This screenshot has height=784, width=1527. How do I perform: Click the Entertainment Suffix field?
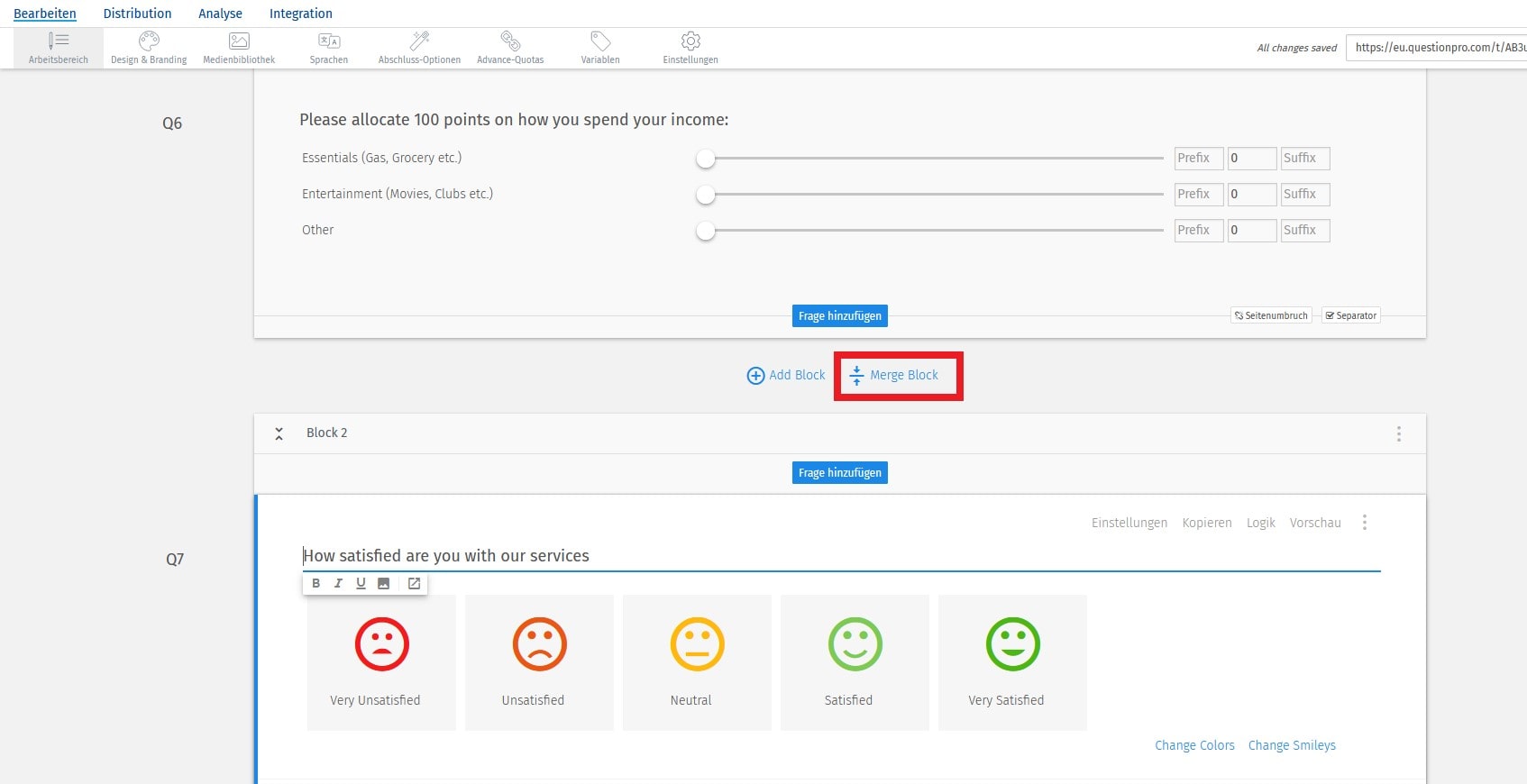(x=1305, y=195)
